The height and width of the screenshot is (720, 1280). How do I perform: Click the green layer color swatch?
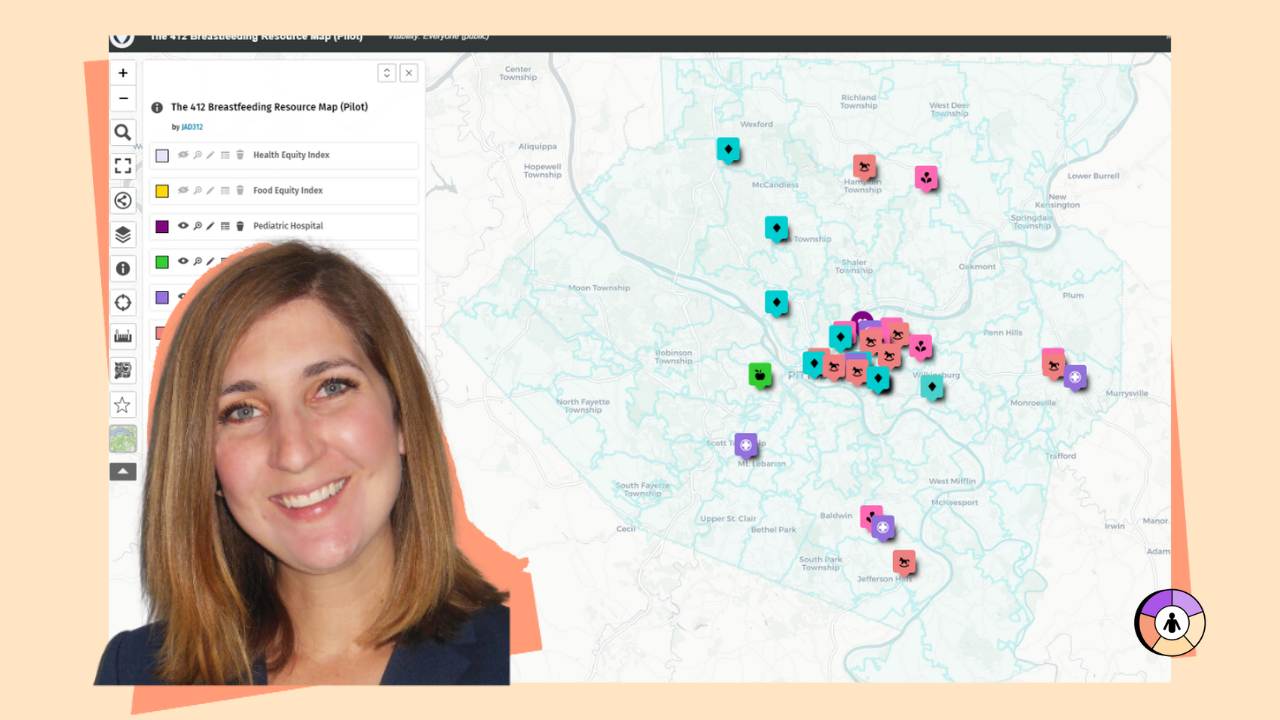click(x=162, y=261)
